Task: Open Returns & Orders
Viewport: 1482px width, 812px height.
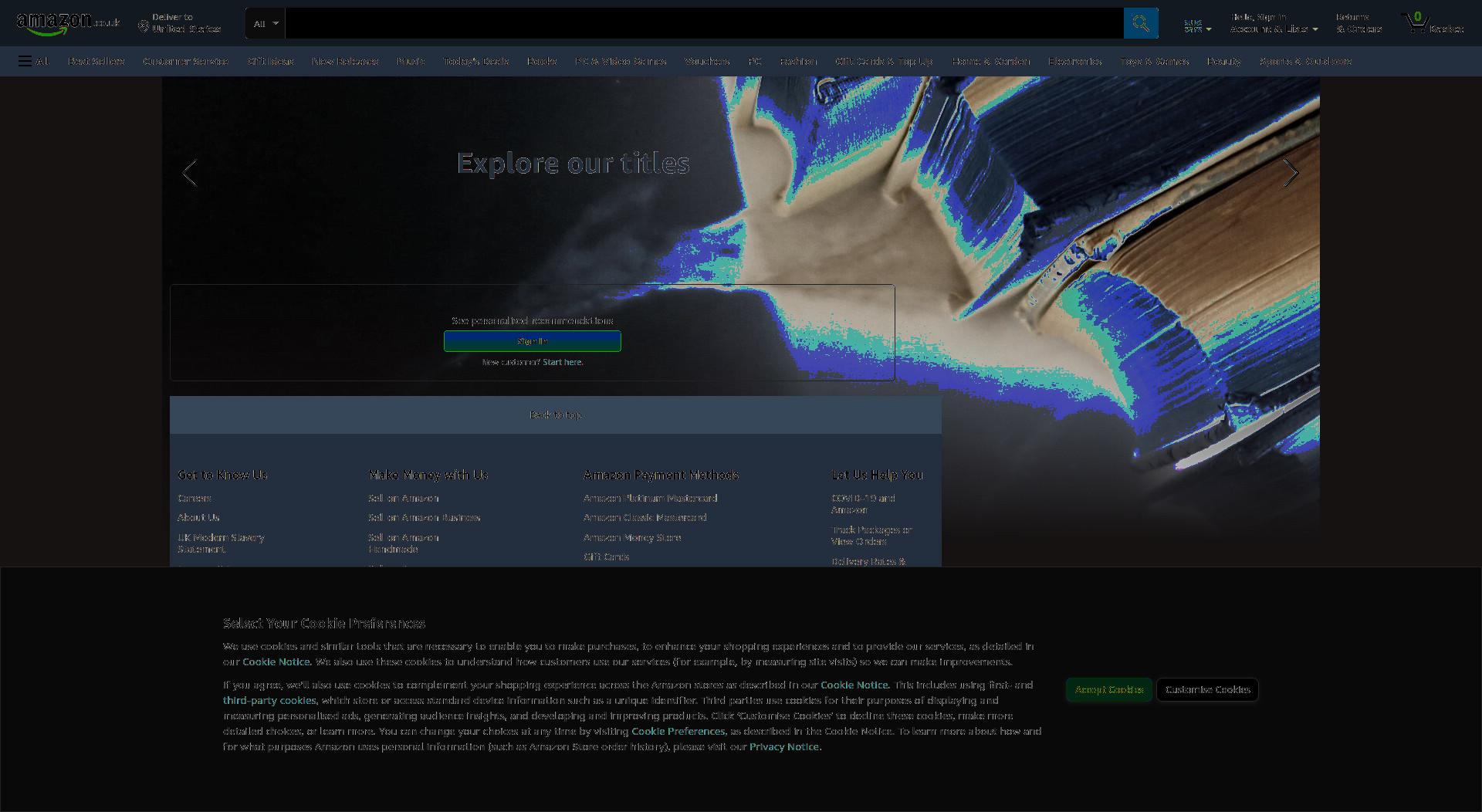Action: pyautogui.click(x=1358, y=23)
